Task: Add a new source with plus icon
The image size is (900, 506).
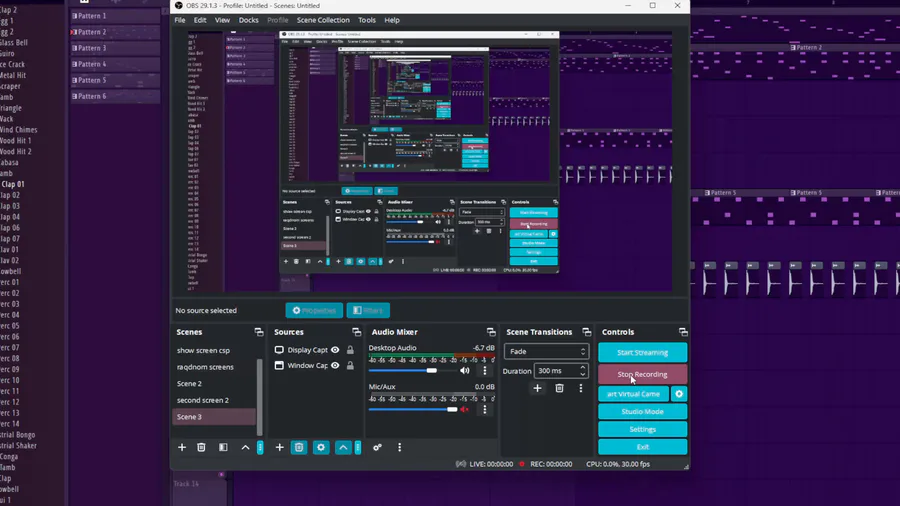Action: (x=280, y=447)
